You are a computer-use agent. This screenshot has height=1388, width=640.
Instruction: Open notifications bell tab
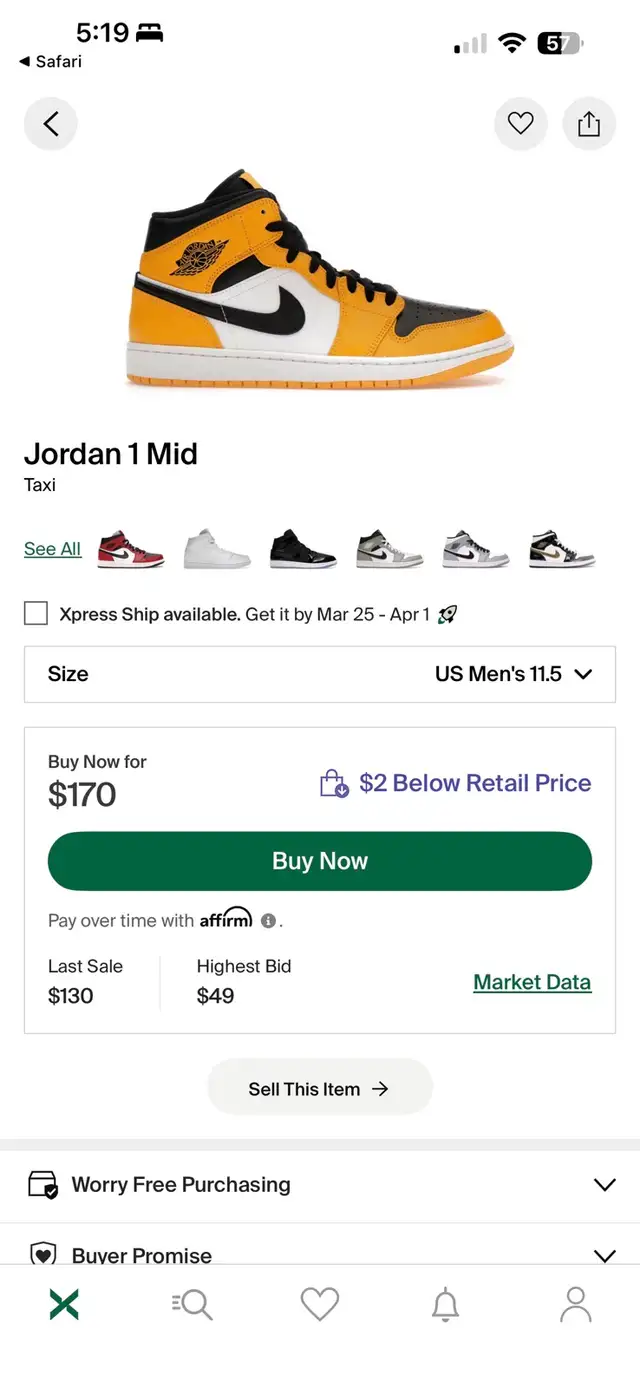point(445,1305)
